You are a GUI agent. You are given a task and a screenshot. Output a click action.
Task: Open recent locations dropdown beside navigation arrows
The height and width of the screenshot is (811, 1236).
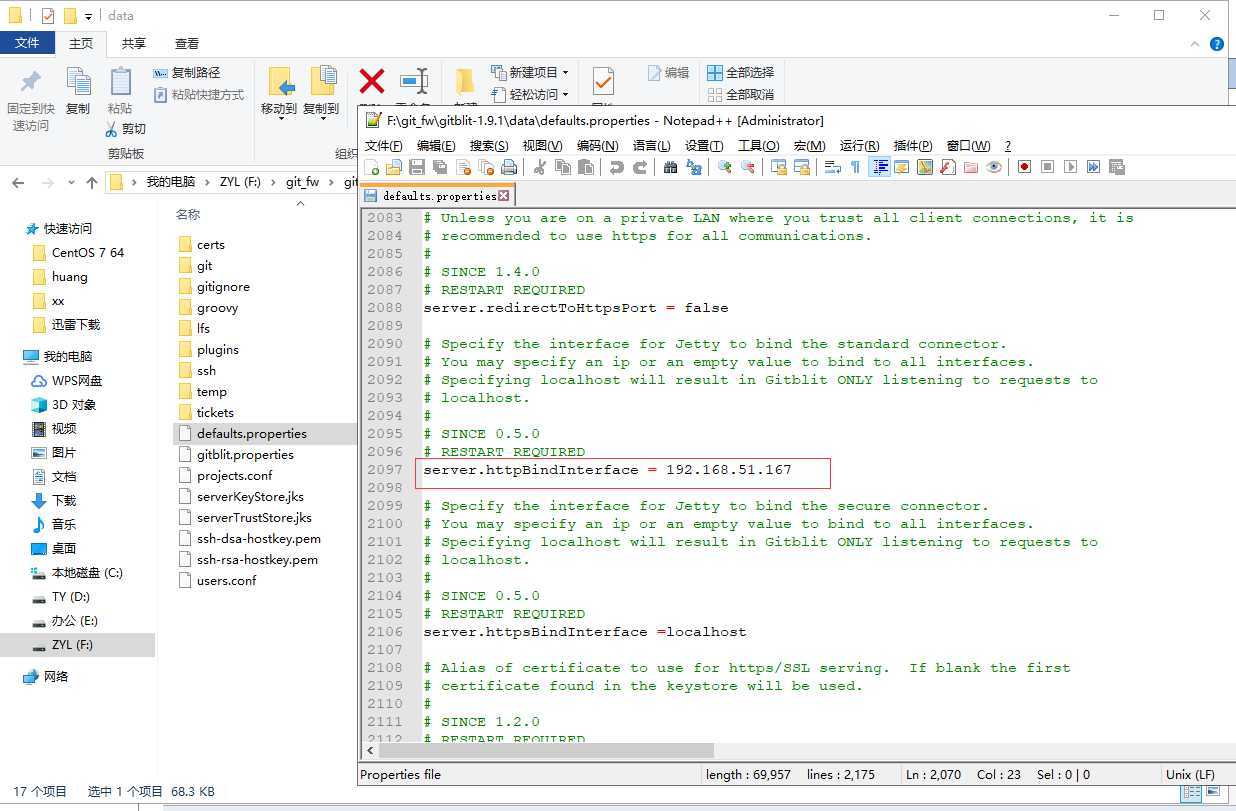click(x=71, y=183)
